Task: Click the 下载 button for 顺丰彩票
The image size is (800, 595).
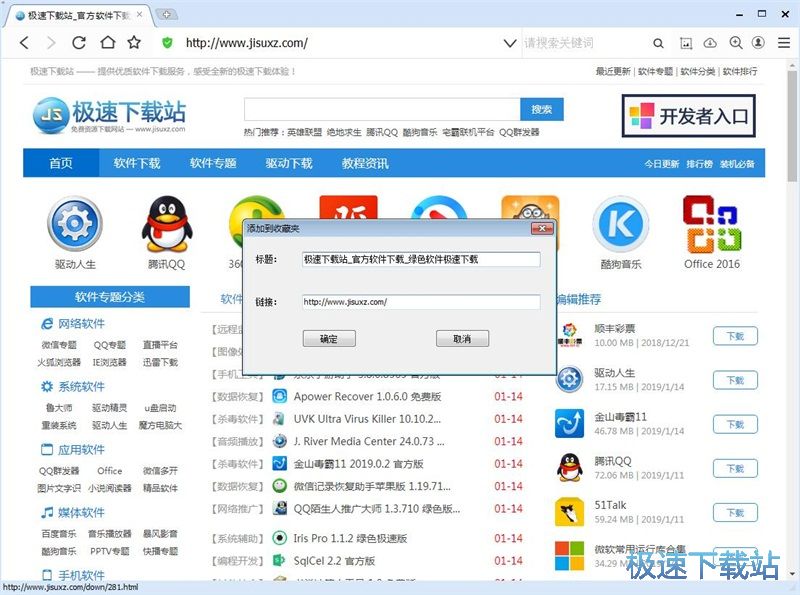Action: pyautogui.click(x=735, y=336)
